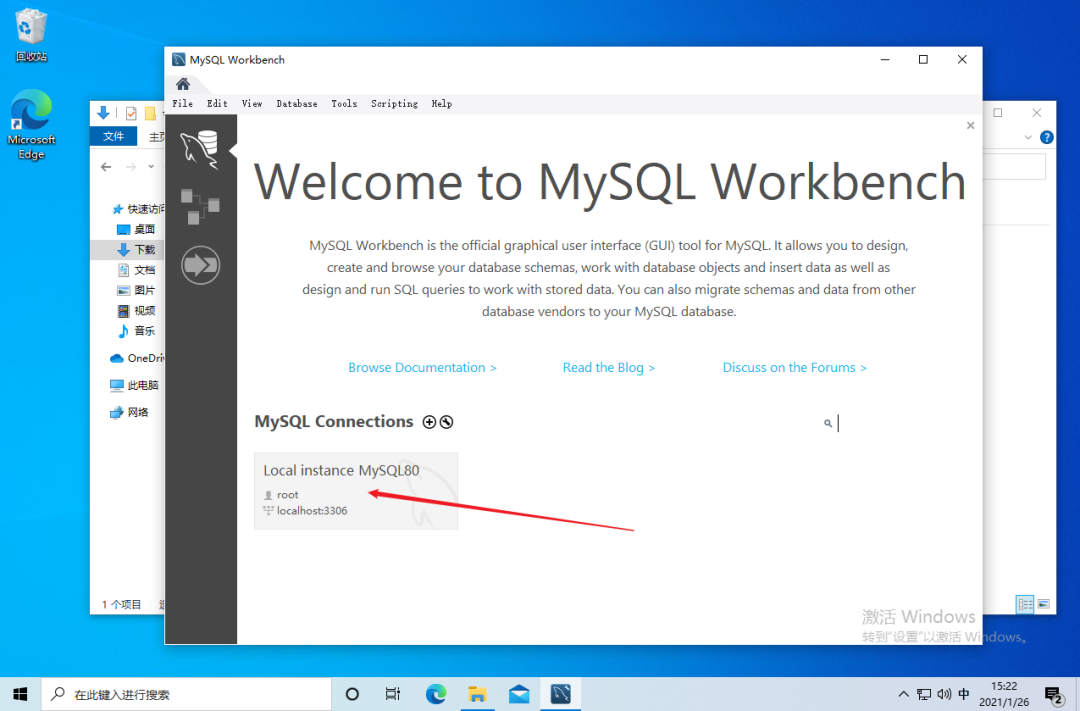Image resolution: width=1080 pixels, height=711 pixels.
Task: Select 快速访问 in File Explorer navigation
Action: point(138,209)
